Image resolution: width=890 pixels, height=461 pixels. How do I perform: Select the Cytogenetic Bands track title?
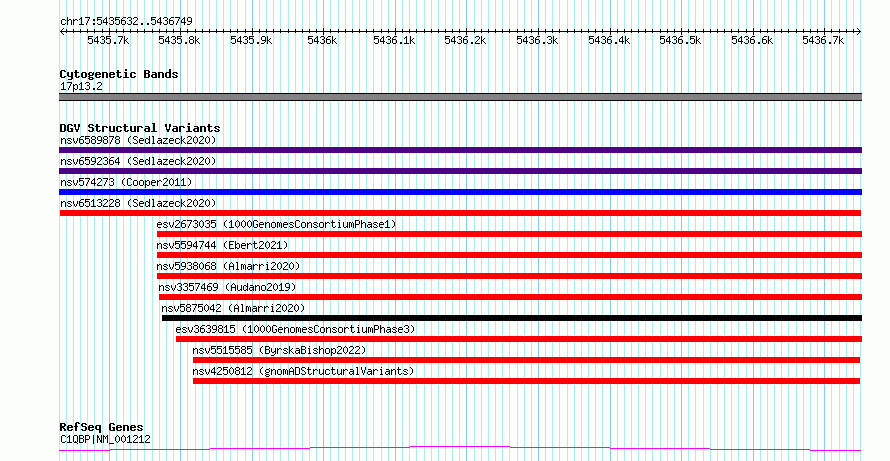point(119,74)
